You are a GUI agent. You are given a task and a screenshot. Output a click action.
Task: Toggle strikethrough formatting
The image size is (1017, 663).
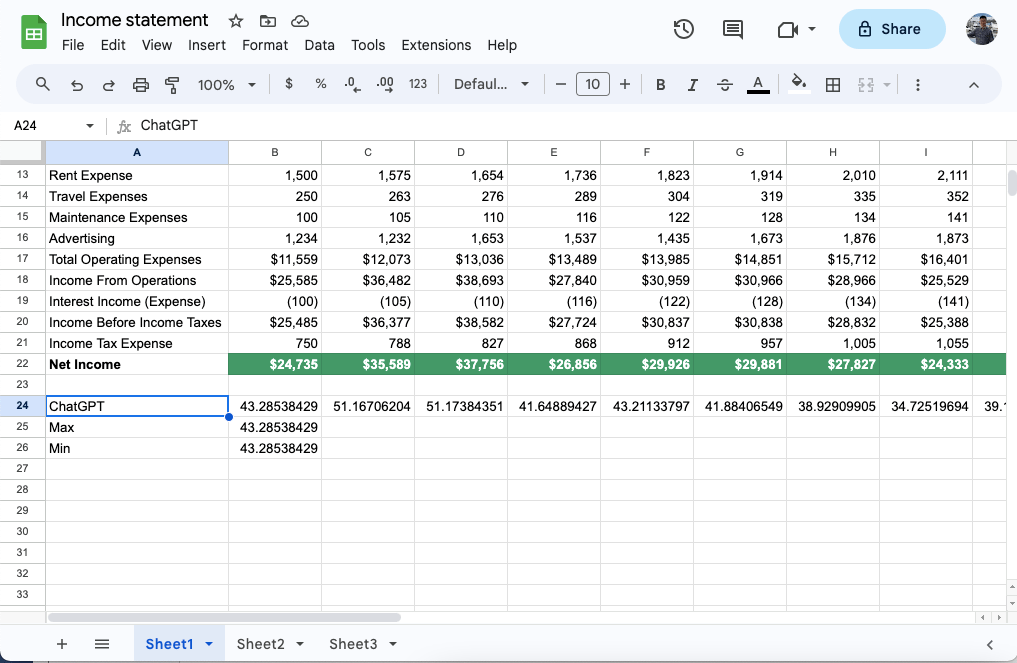pos(724,84)
